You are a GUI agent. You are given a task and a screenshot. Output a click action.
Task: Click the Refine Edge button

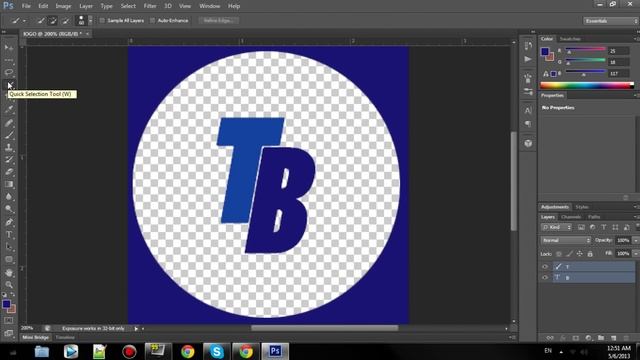click(x=218, y=20)
